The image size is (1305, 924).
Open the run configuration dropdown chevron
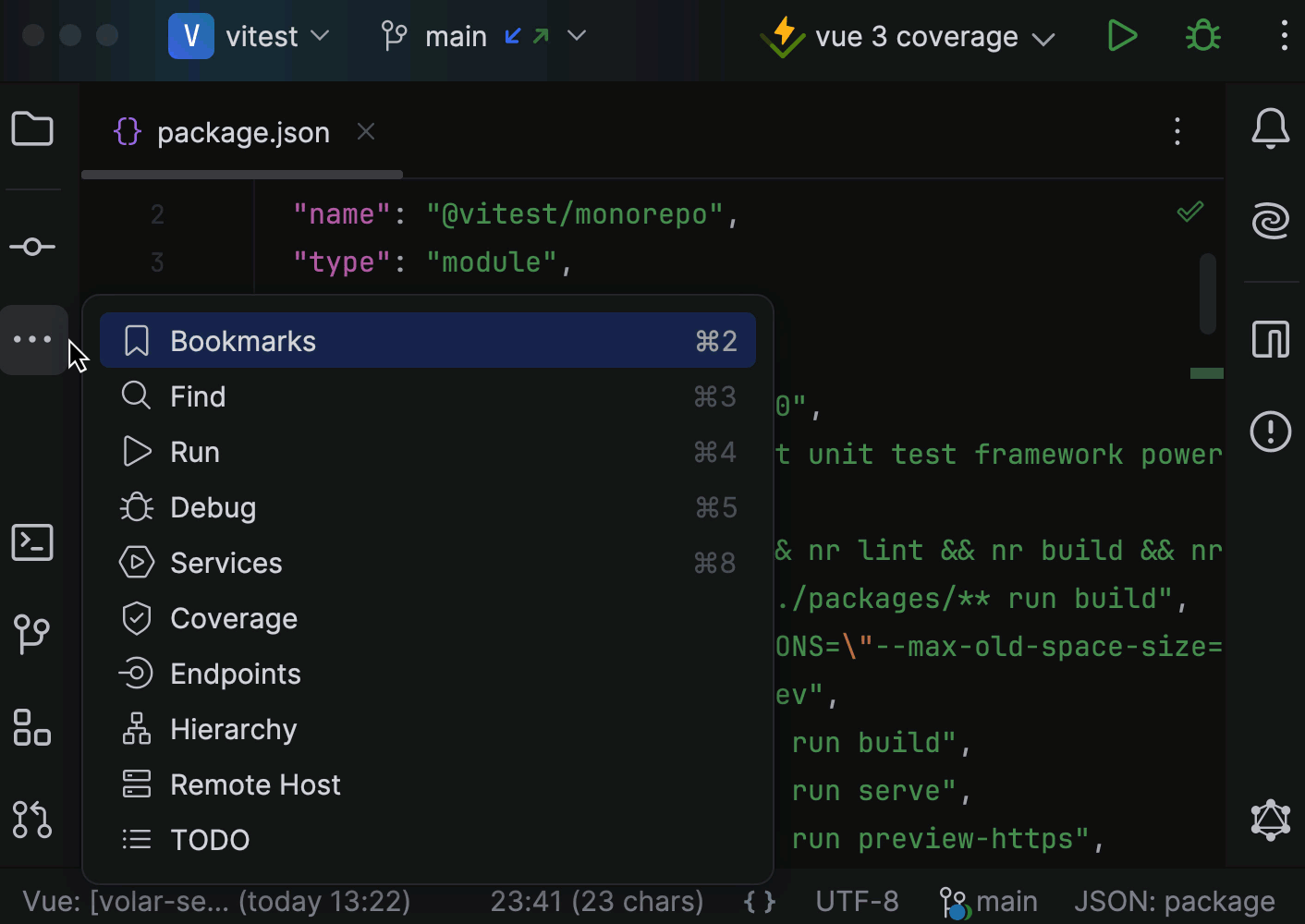click(1044, 39)
